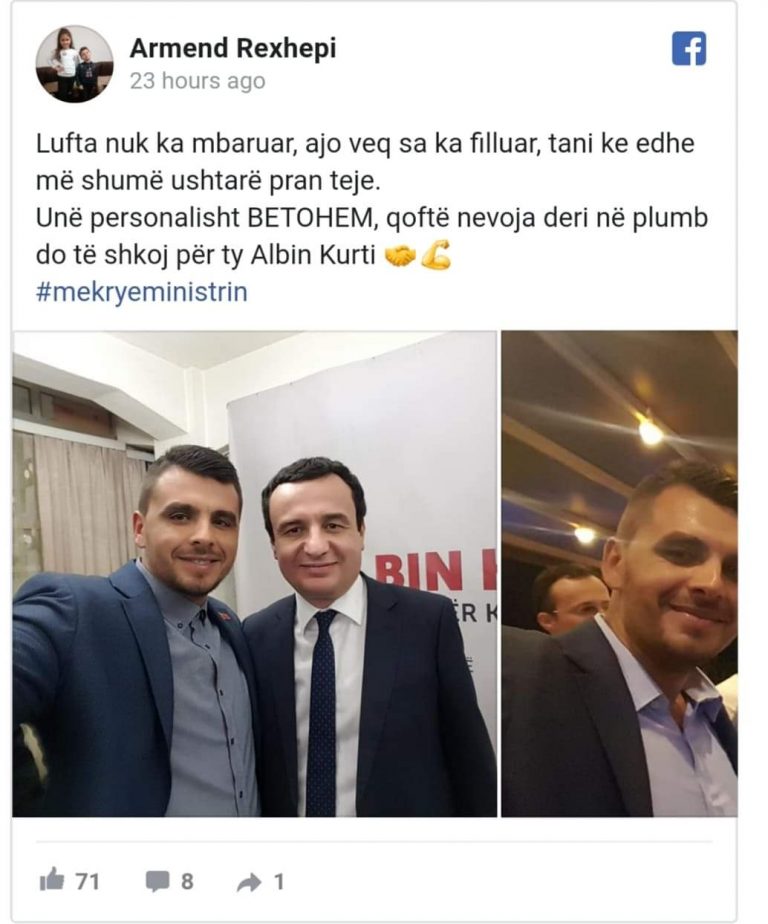
Task: Click the handshake emoji in the post
Action: [x=400, y=256]
